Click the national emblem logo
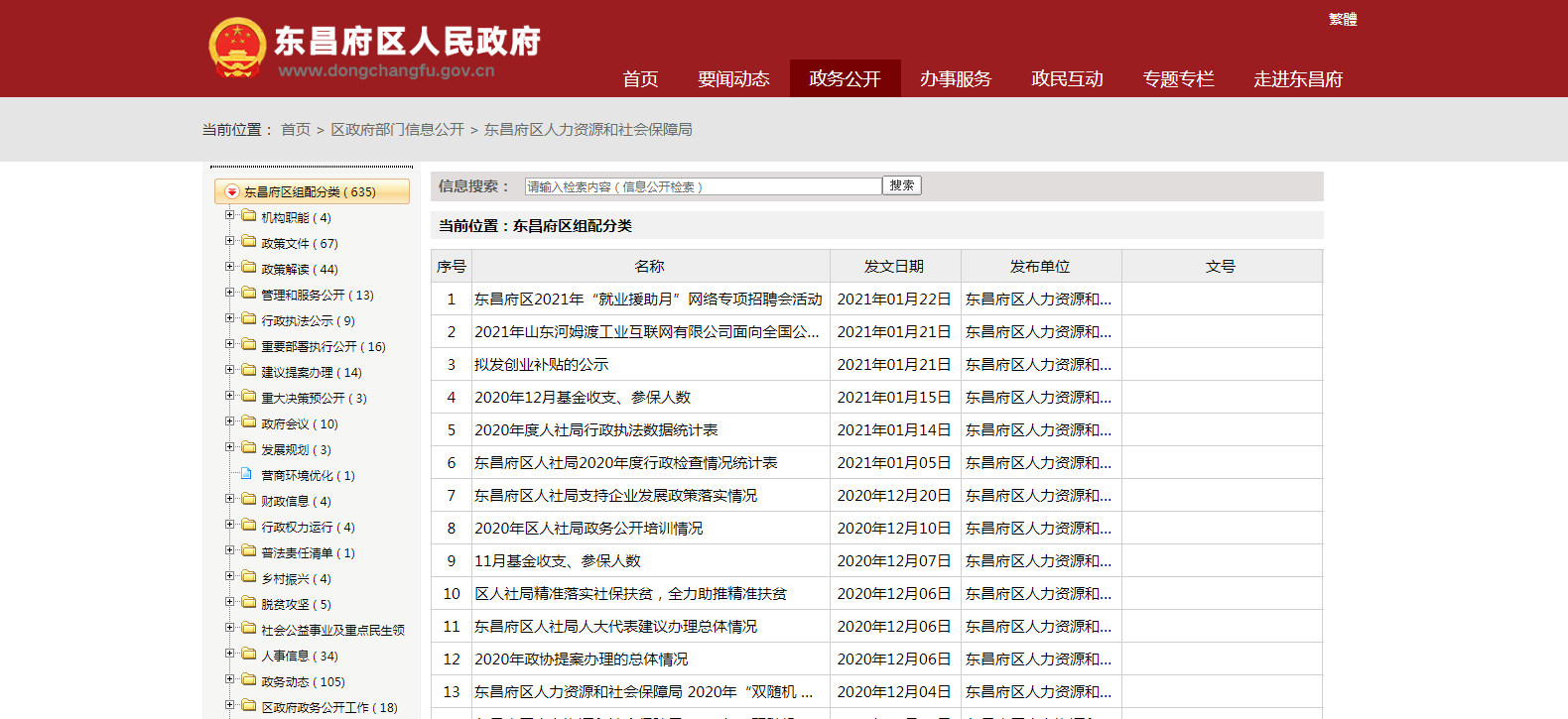 coord(237,48)
